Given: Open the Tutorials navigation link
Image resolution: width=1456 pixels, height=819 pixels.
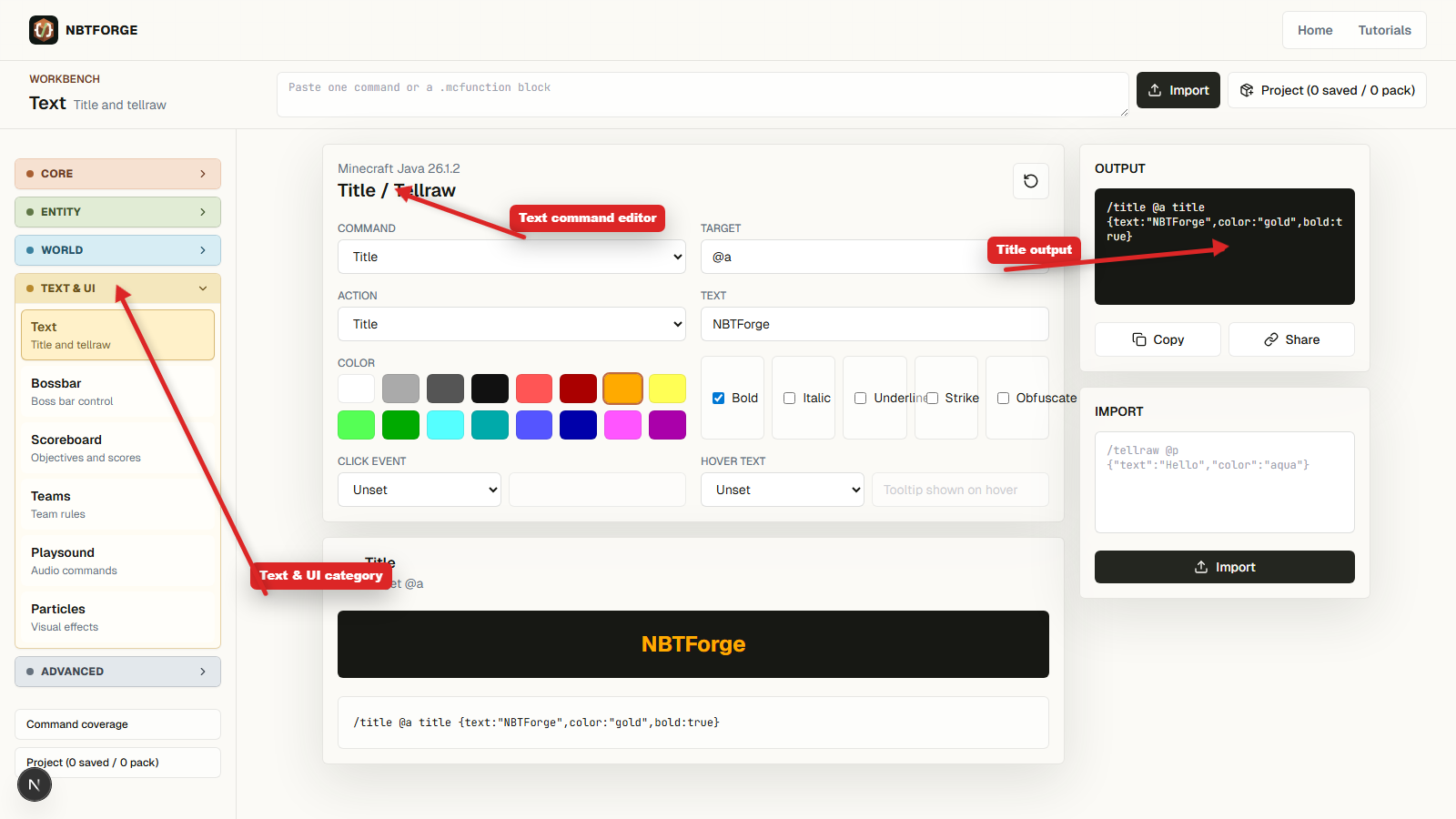Looking at the screenshot, I should pos(1384,30).
